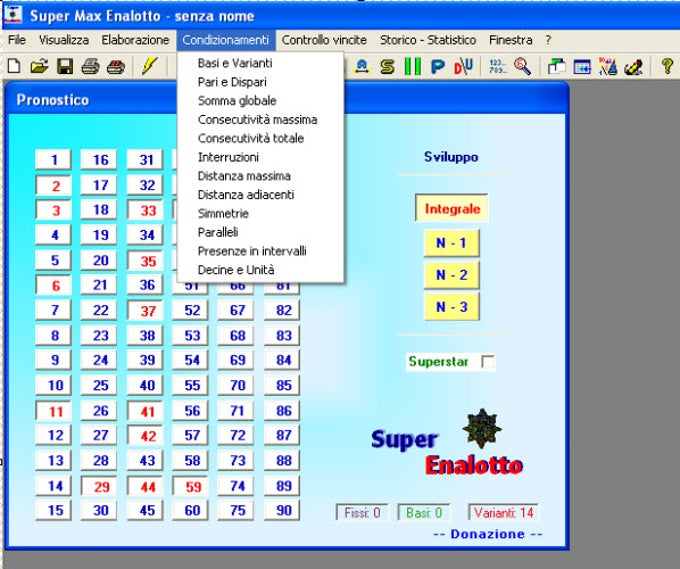680x569 pixels.
Task: Click the N - 2 button
Action: [451, 275]
